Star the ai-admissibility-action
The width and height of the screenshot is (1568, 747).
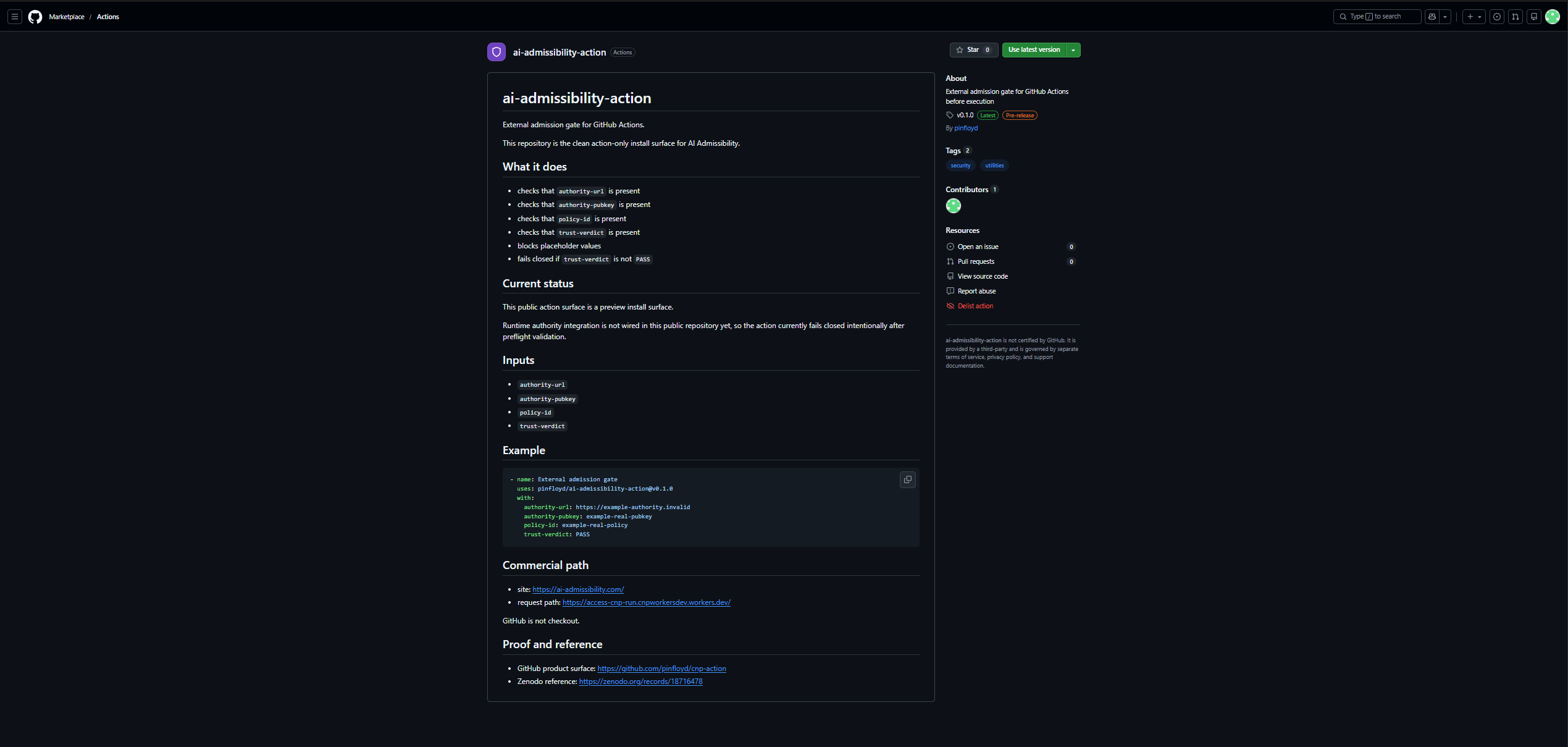[x=973, y=49]
